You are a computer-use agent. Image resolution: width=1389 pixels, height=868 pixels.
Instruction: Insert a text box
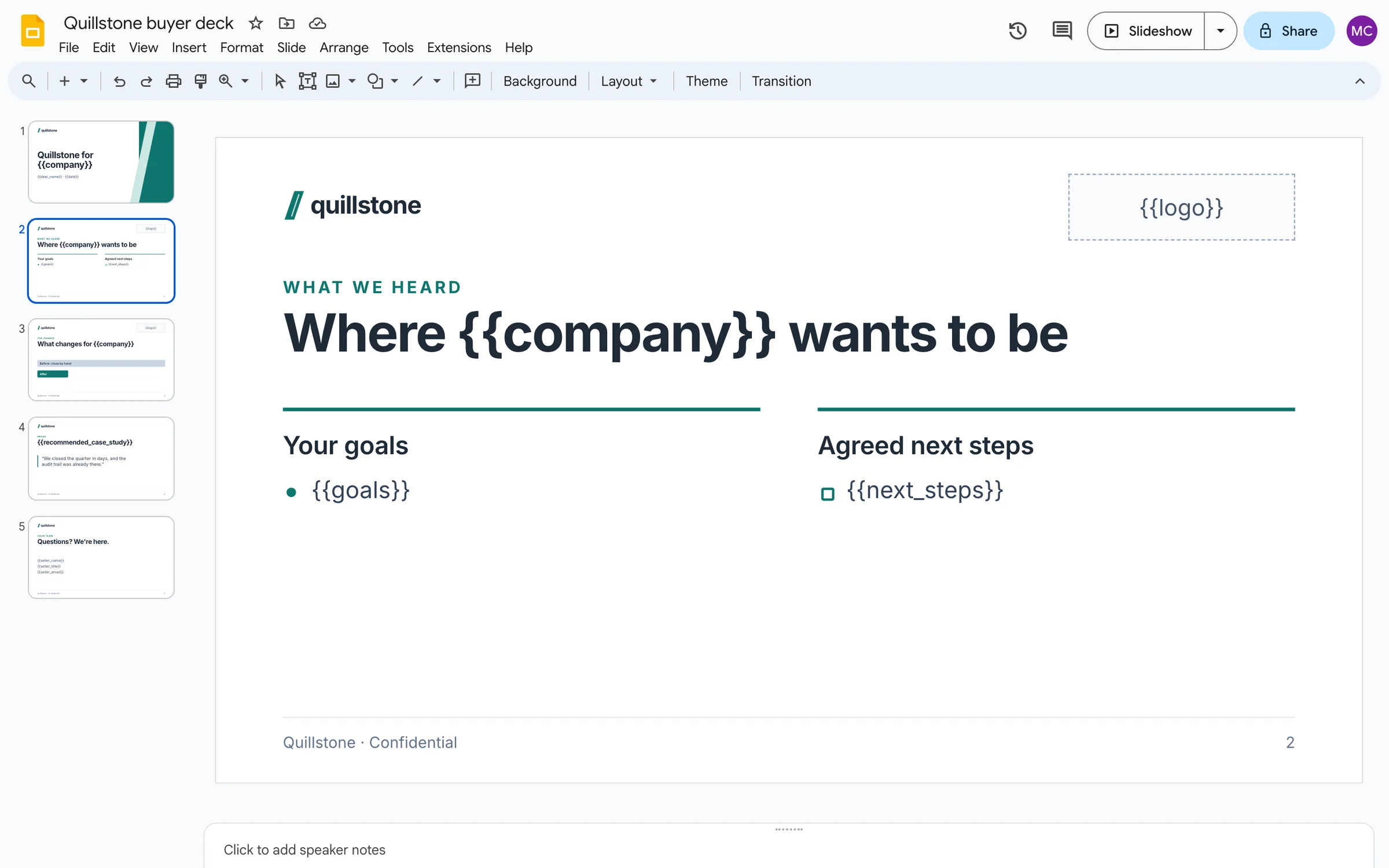pos(307,81)
